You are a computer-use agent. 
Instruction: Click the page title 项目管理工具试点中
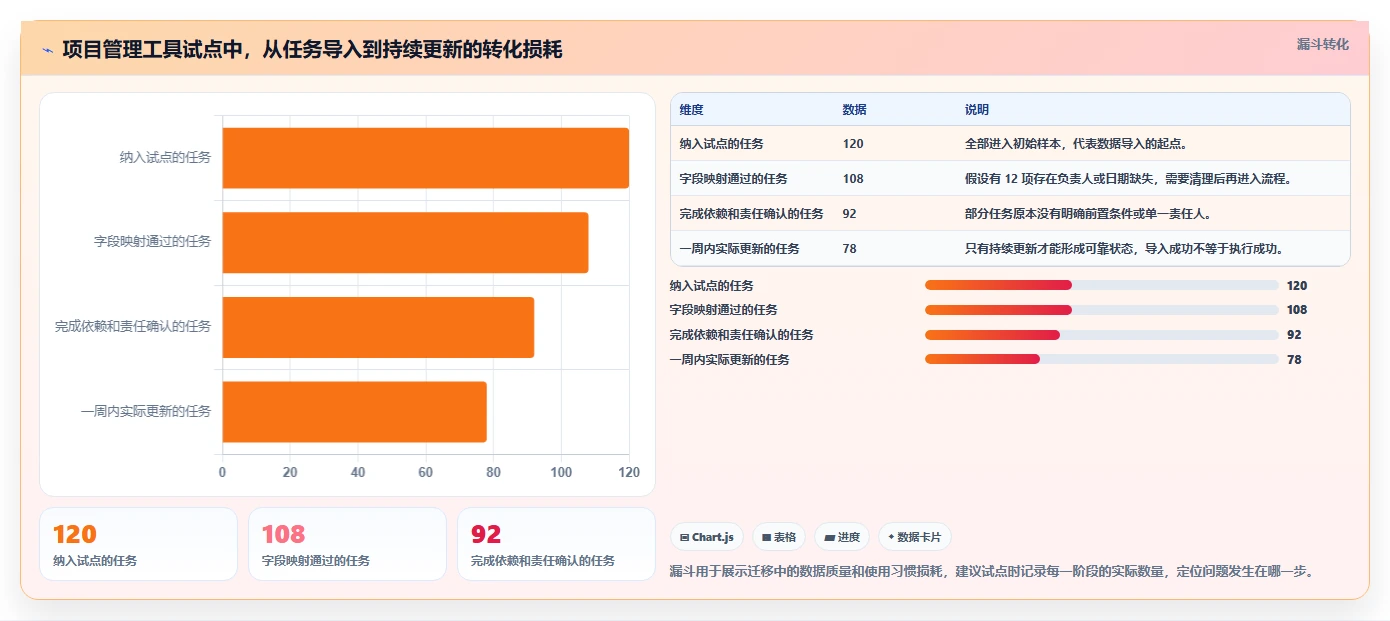pyautogui.click(x=312, y=49)
